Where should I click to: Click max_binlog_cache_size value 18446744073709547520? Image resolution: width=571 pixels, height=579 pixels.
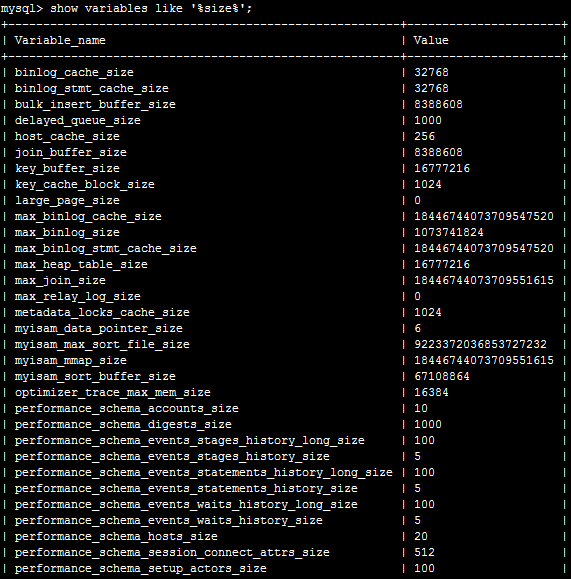tap(483, 216)
